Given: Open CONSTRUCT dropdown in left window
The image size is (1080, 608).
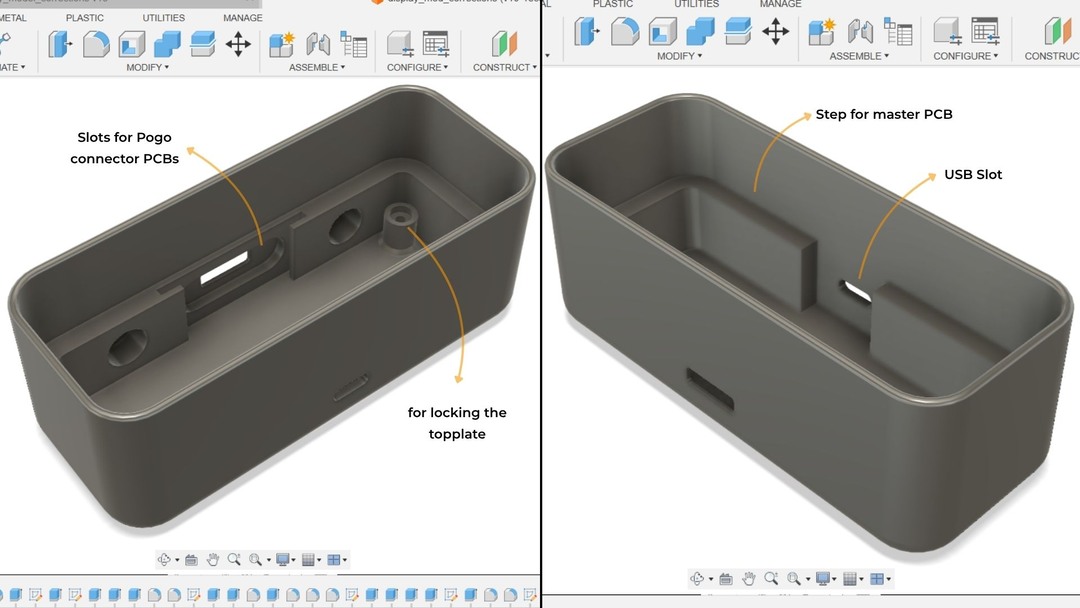Looking at the screenshot, I should [x=505, y=67].
